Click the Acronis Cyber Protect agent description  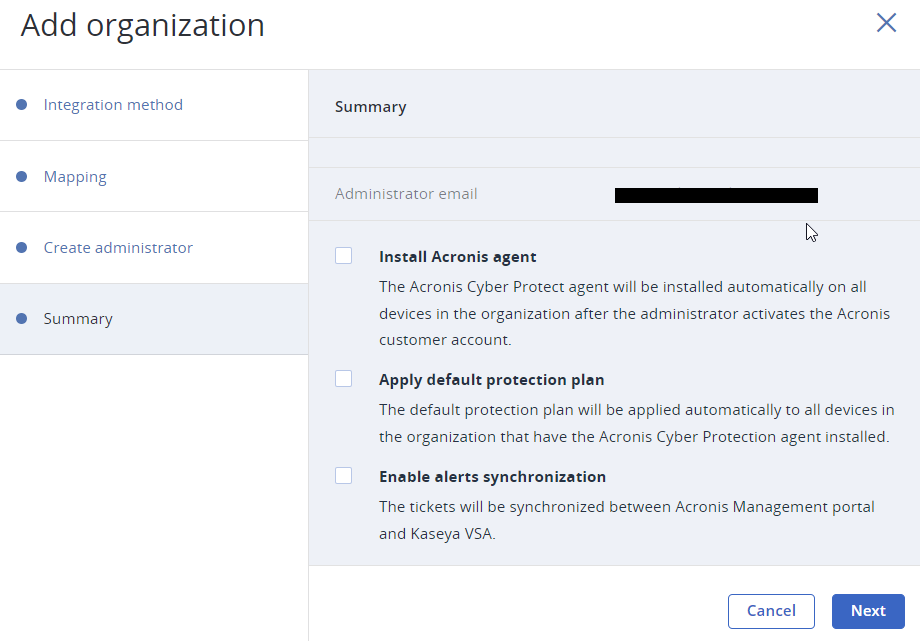[x=634, y=313]
